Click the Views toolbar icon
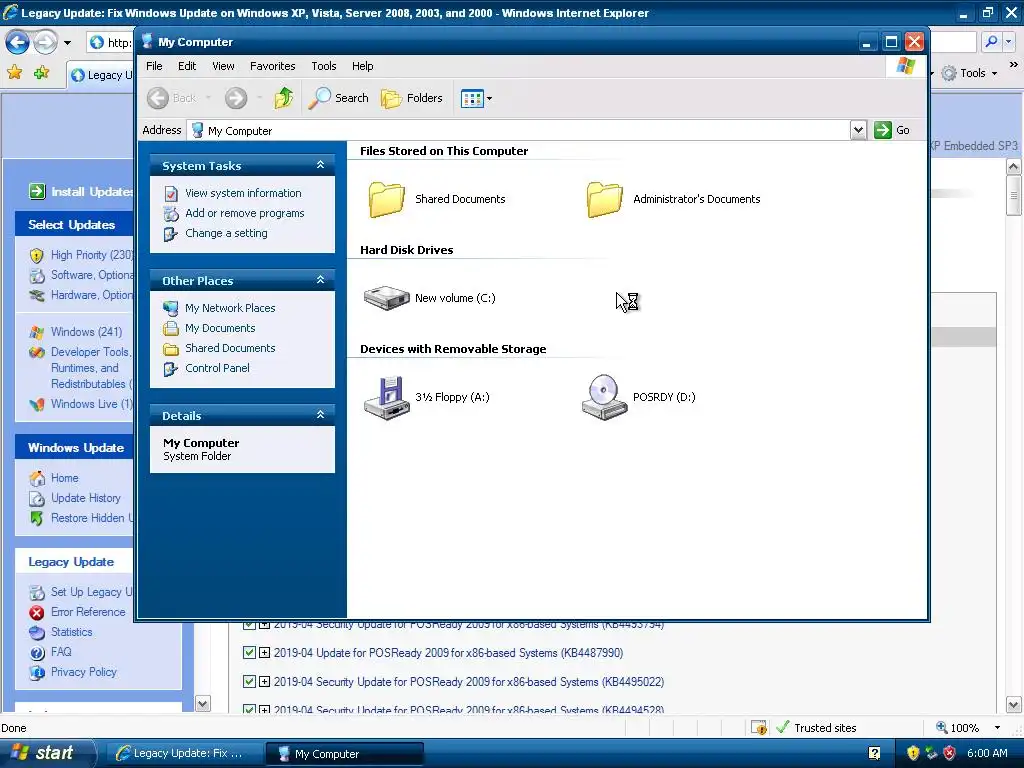Screen dimensions: 1024x768 click(472, 99)
